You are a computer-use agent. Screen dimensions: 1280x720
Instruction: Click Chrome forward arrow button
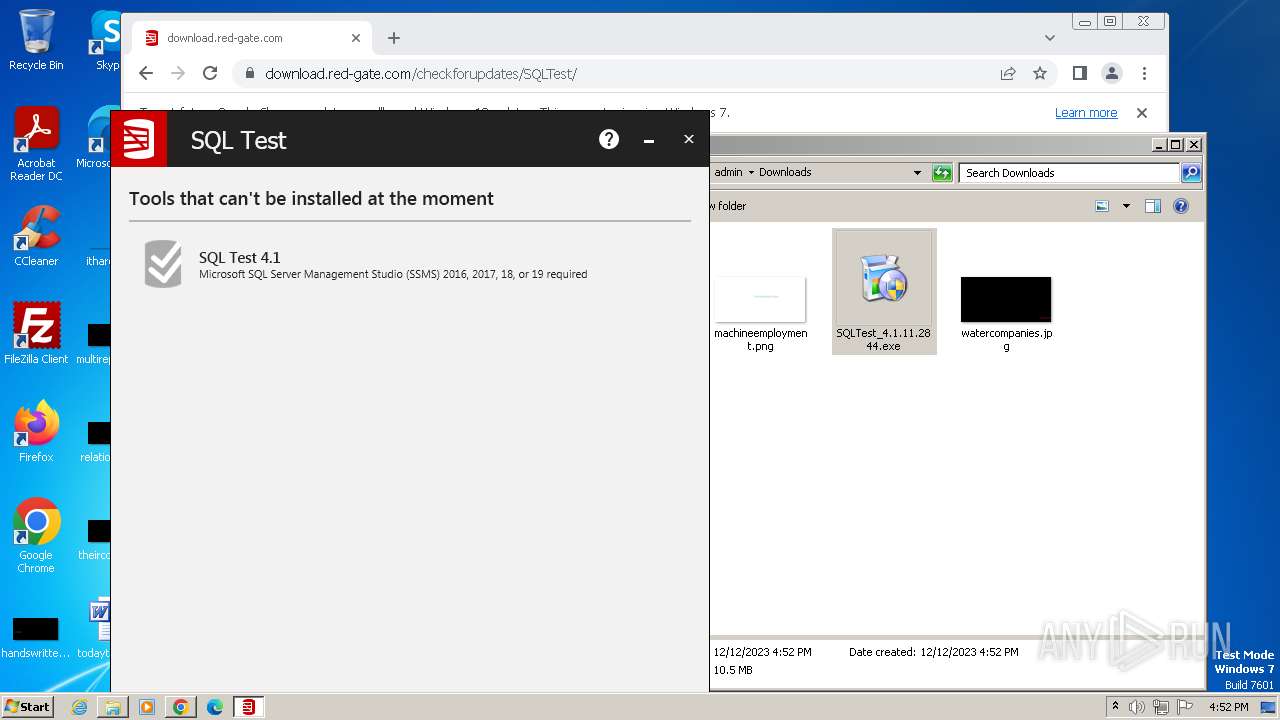[x=178, y=73]
